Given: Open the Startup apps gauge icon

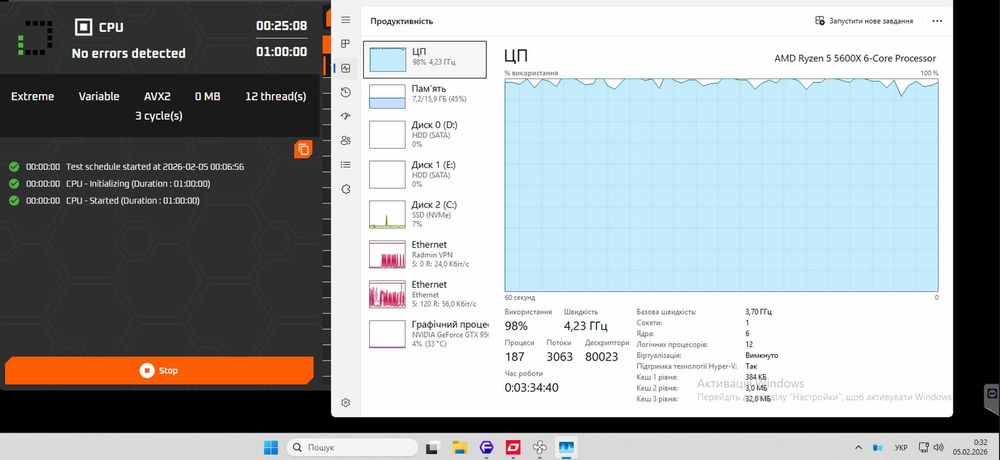Looking at the screenshot, I should (x=346, y=116).
